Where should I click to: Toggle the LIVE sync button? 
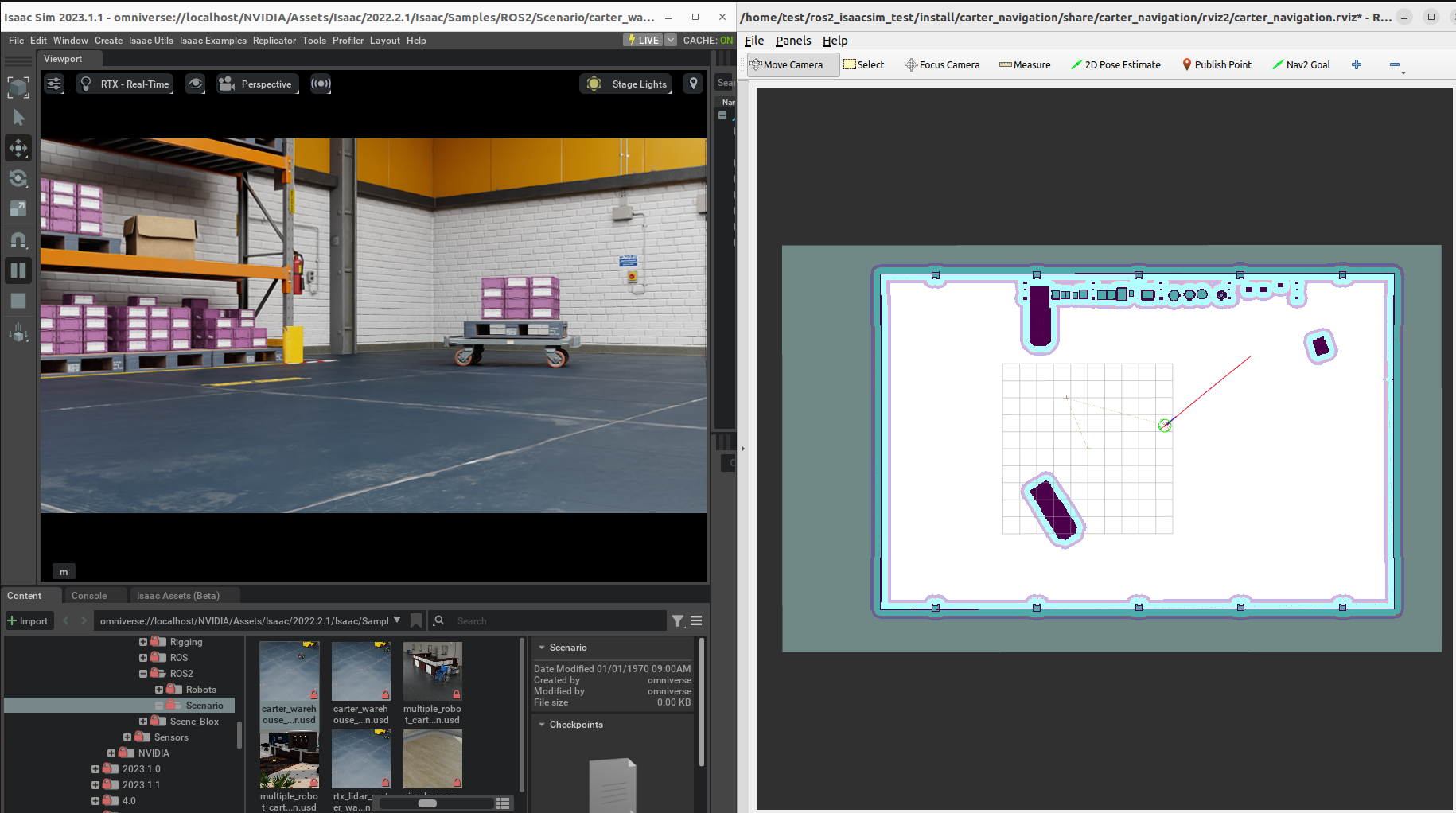(x=644, y=41)
